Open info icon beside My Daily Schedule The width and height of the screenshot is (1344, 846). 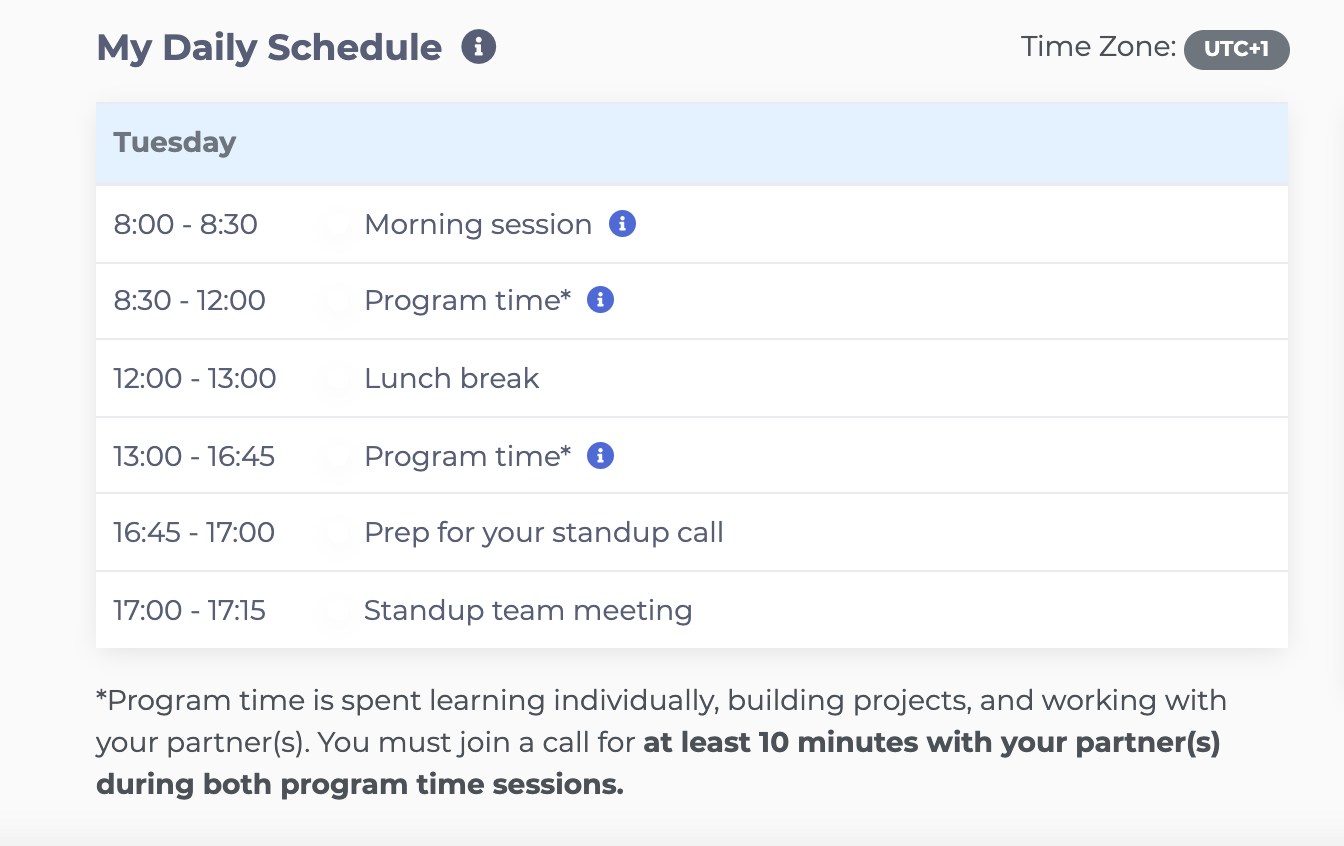pyautogui.click(x=478, y=47)
